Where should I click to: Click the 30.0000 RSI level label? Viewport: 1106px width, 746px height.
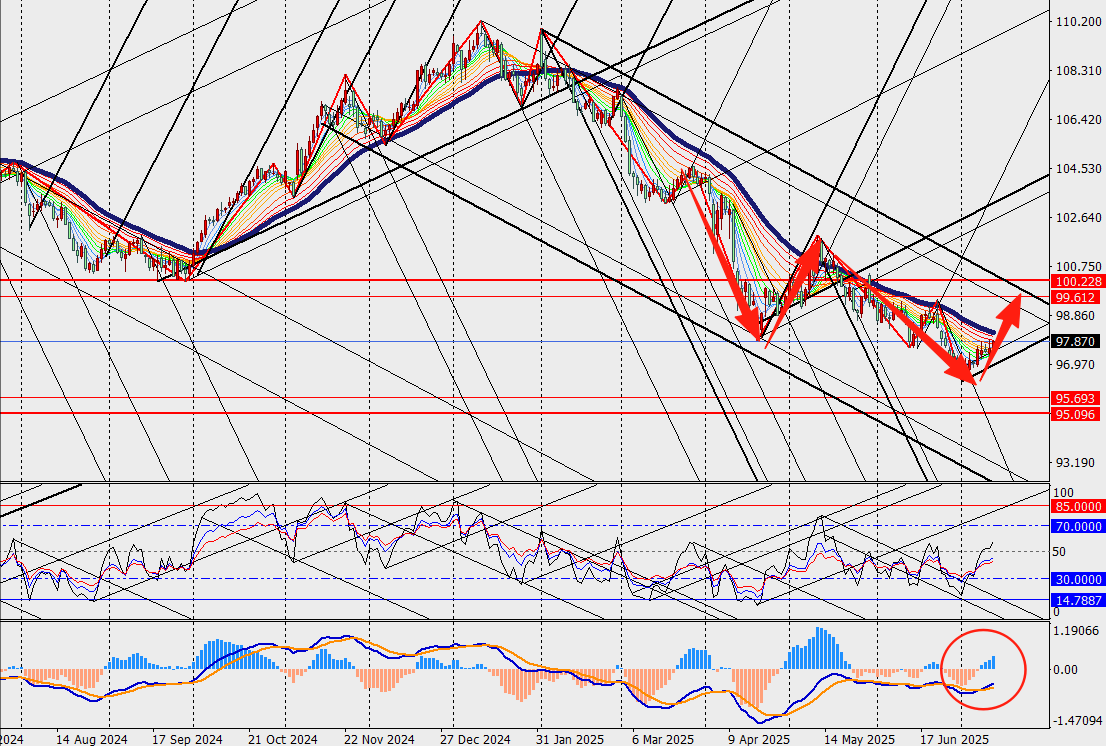[1077, 579]
